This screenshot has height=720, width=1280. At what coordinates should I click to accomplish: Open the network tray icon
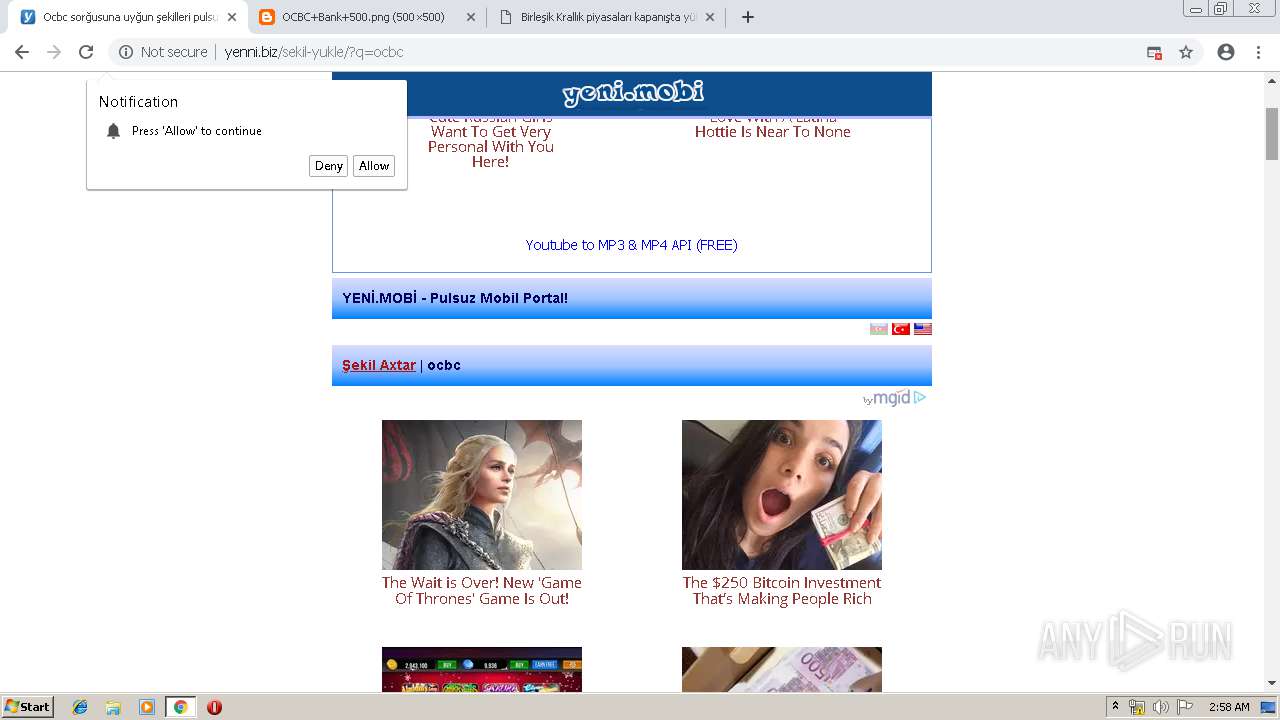[x=1137, y=707]
